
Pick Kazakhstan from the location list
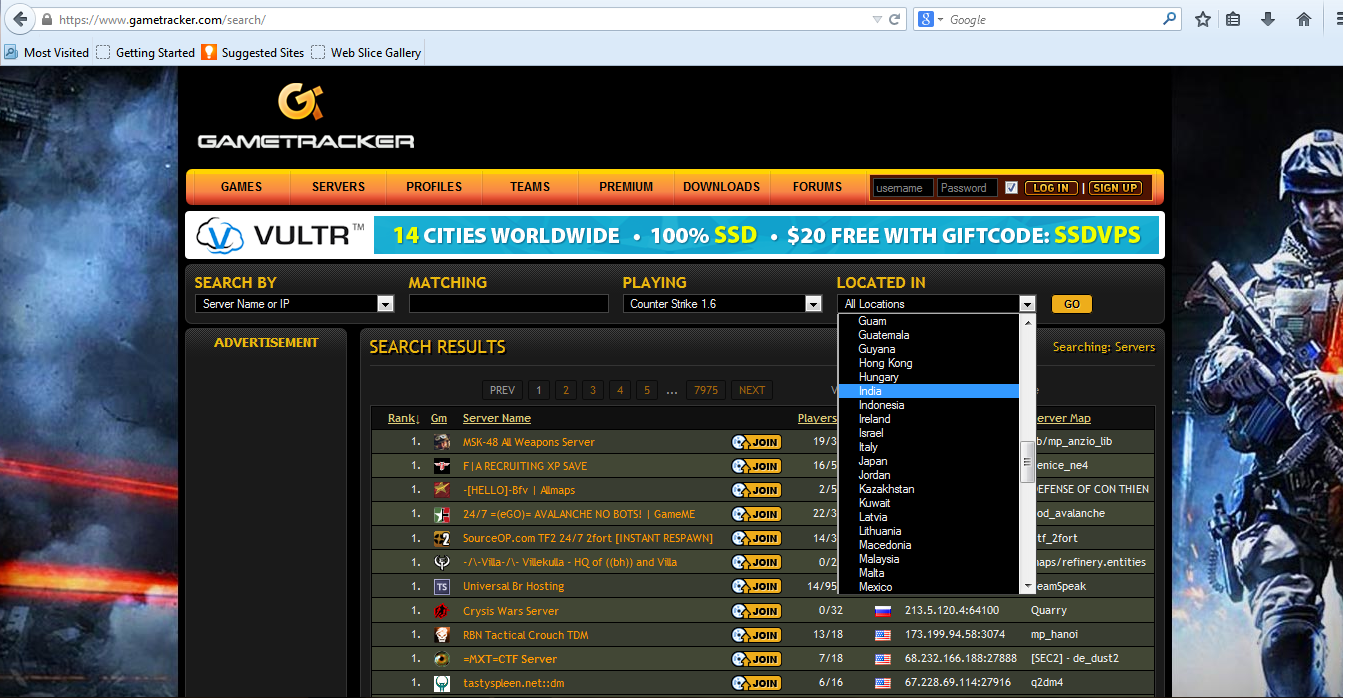[x=928, y=489]
